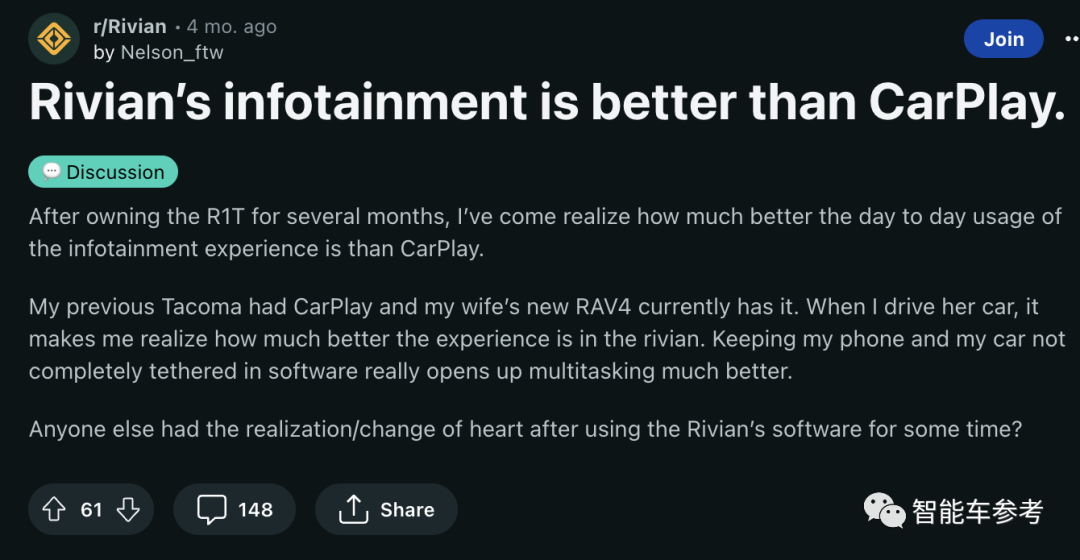This screenshot has height=560, width=1080.
Task: Open the 148 comments count
Action: click(x=256, y=510)
